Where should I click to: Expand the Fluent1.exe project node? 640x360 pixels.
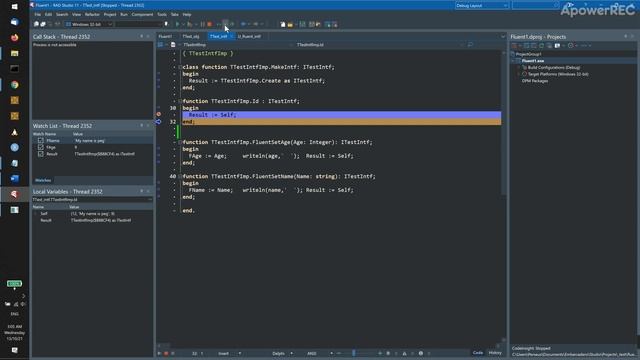click(513, 61)
